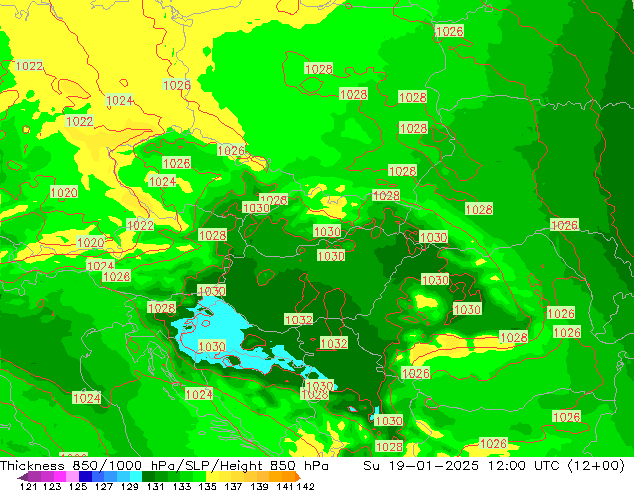
Task: Click the legend value '127'
Action: (104, 486)
